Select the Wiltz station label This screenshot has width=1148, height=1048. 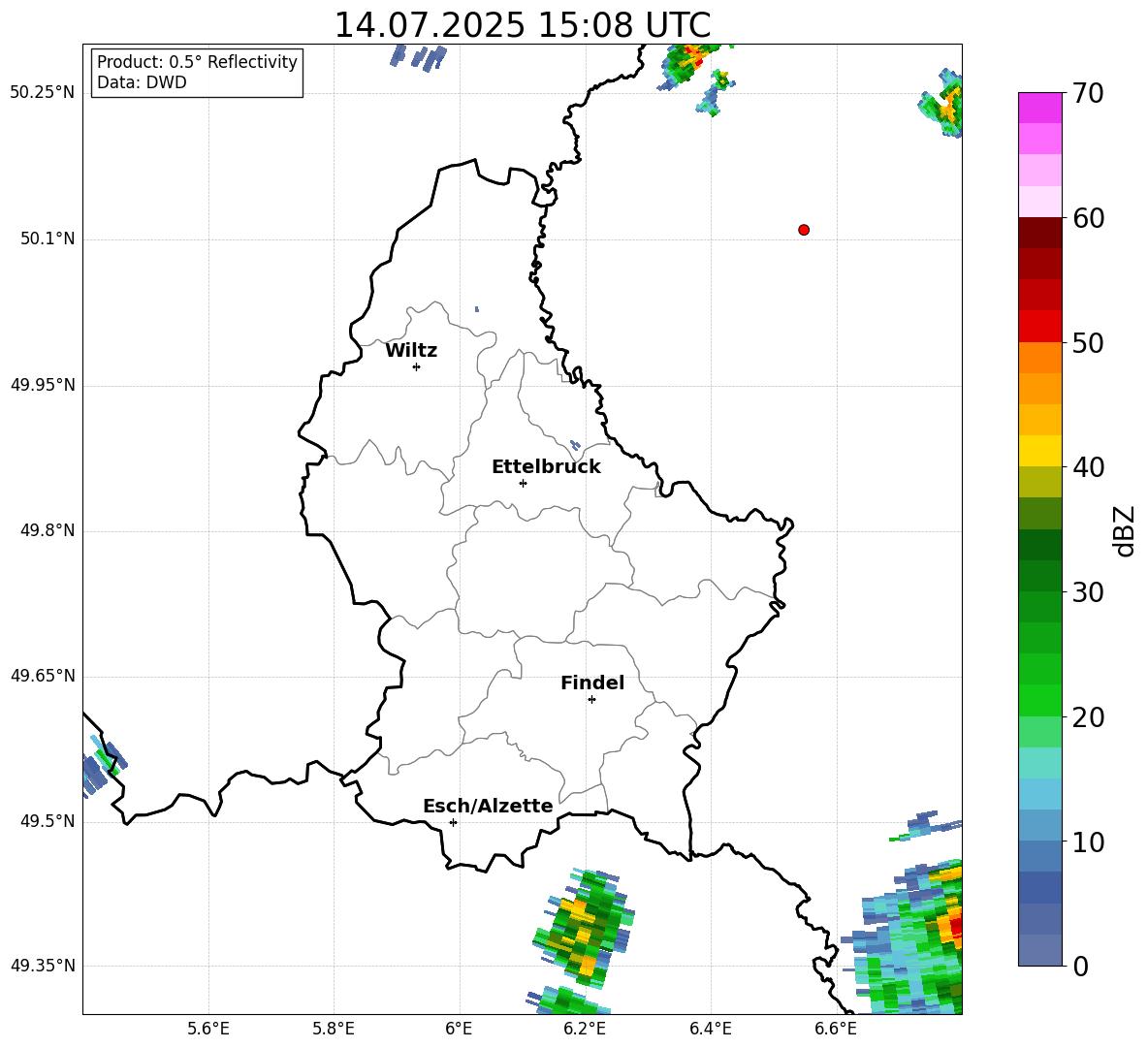click(411, 351)
